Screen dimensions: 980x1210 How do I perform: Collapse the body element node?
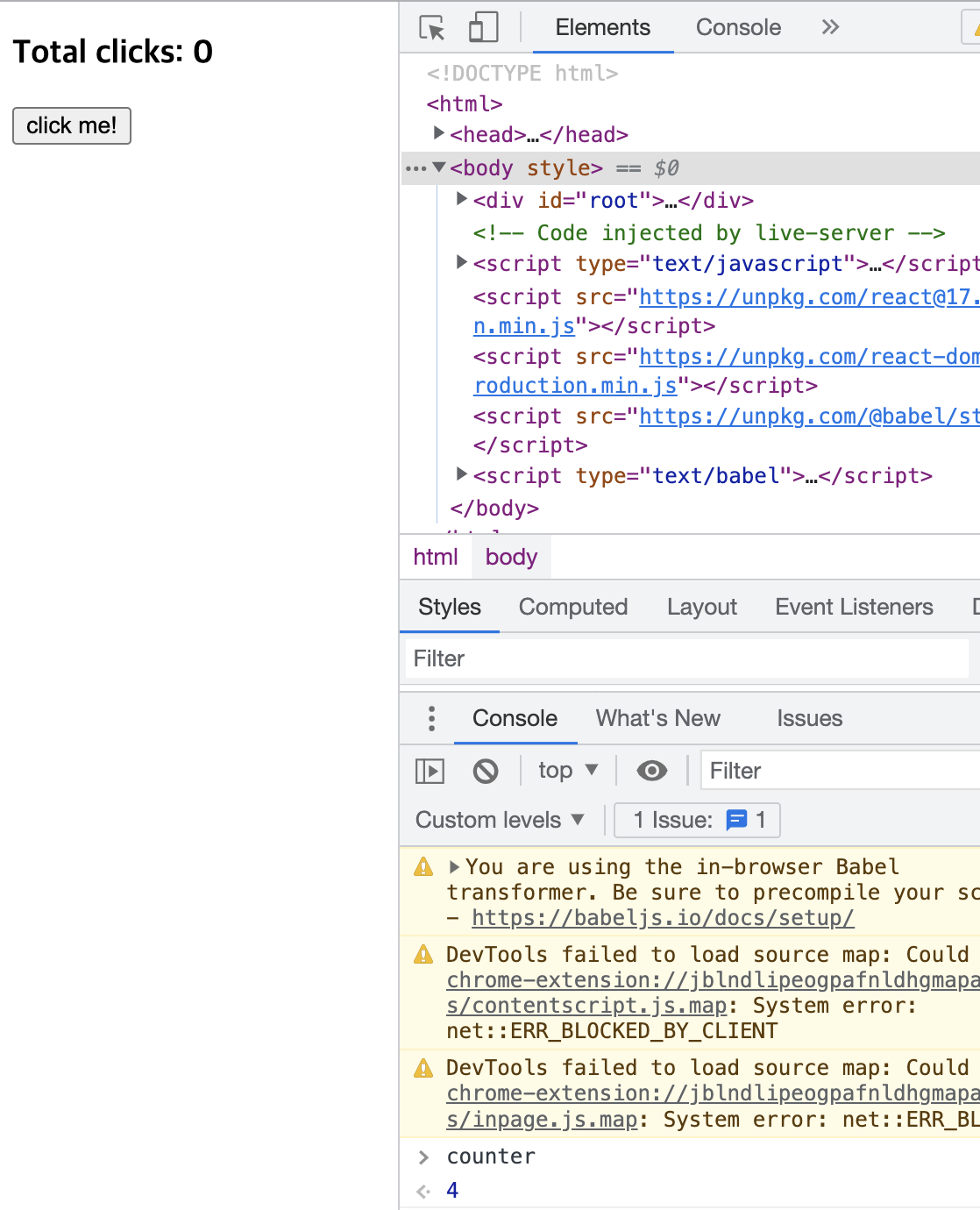439,167
